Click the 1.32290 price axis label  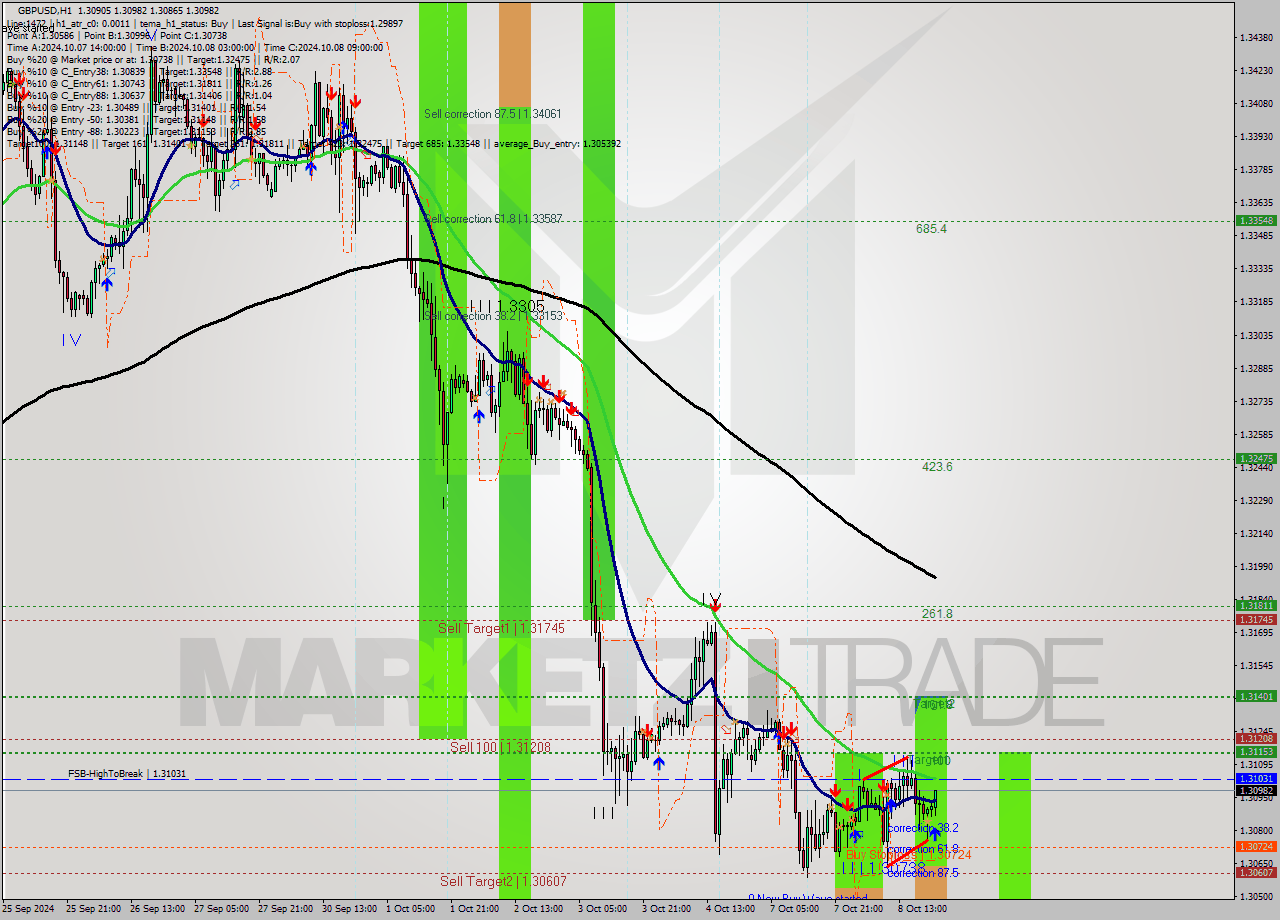tap(1256, 500)
